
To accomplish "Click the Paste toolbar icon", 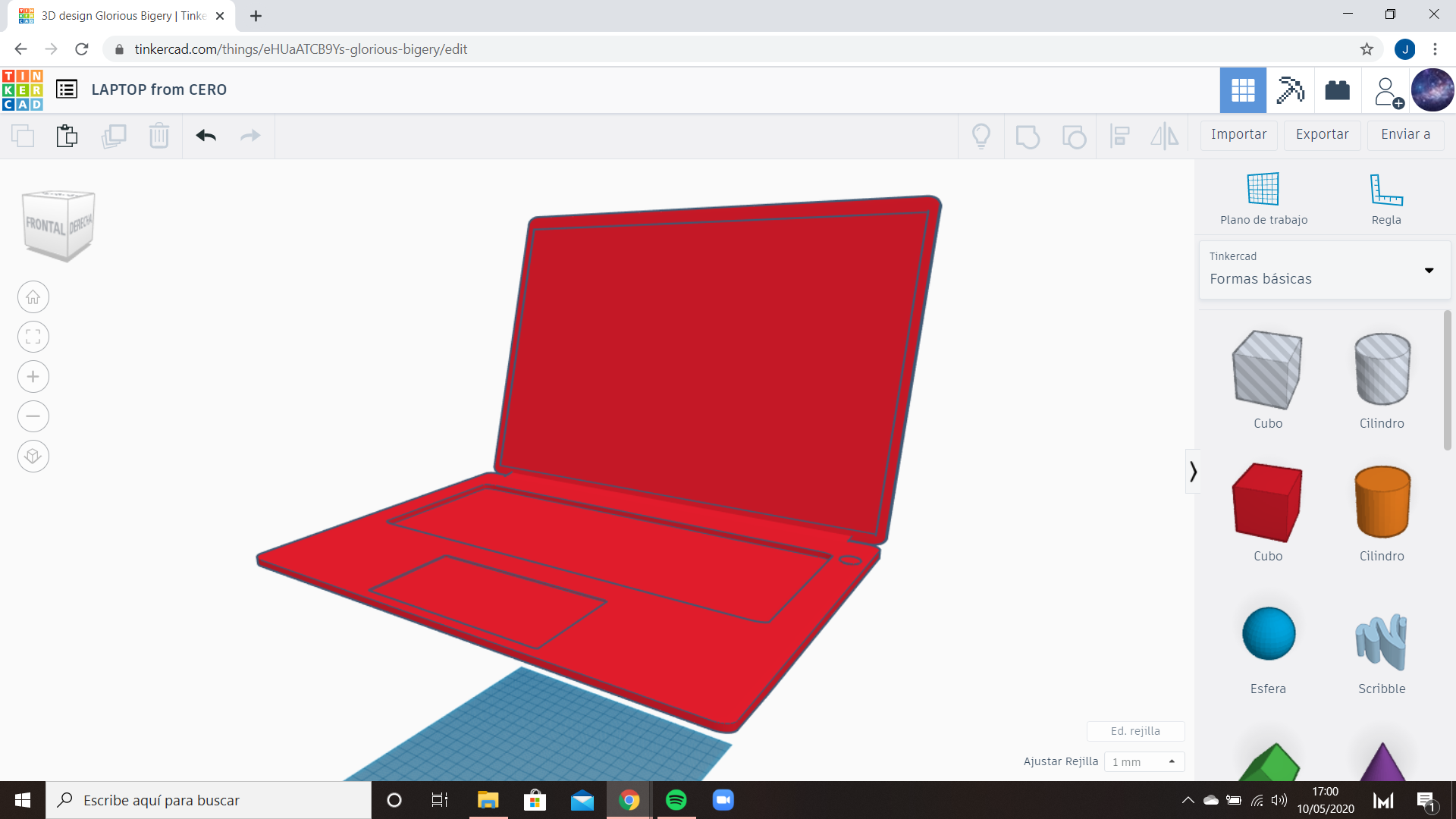I will [x=67, y=136].
